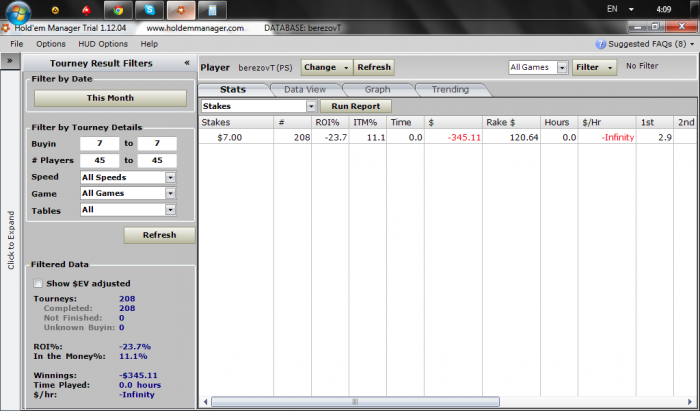Switch to the Stats tab
This screenshot has height=411, width=700.
[233, 90]
